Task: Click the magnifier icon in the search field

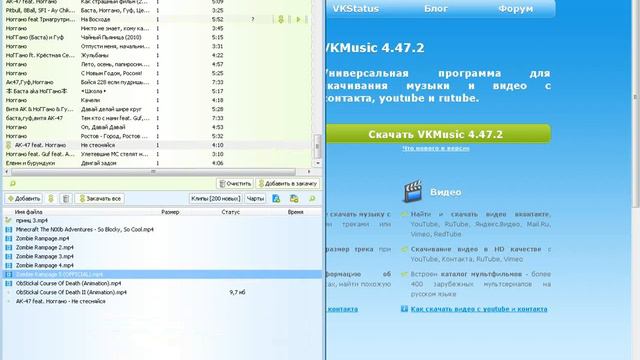Action: [x=13, y=184]
